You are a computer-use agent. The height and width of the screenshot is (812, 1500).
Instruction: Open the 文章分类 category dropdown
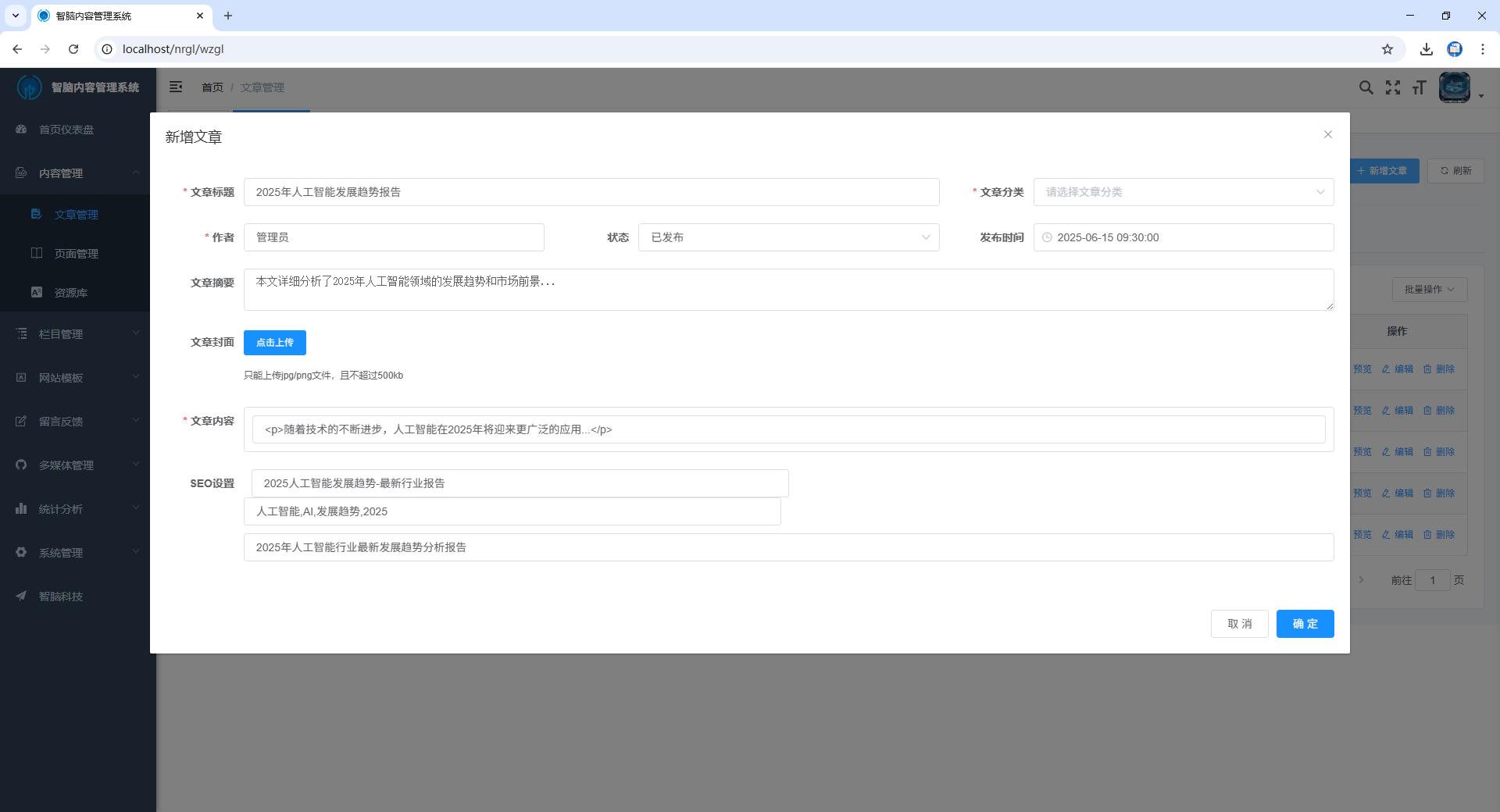[x=1184, y=191]
